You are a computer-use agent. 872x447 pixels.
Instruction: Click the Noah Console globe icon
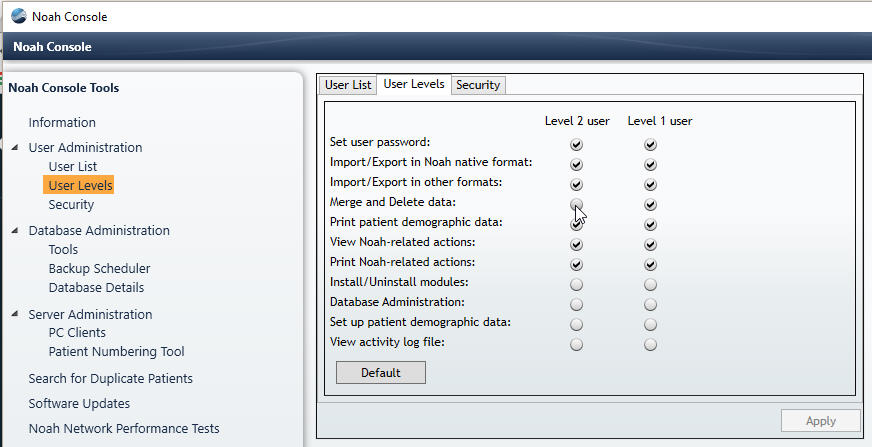pyautogui.click(x=18, y=16)
